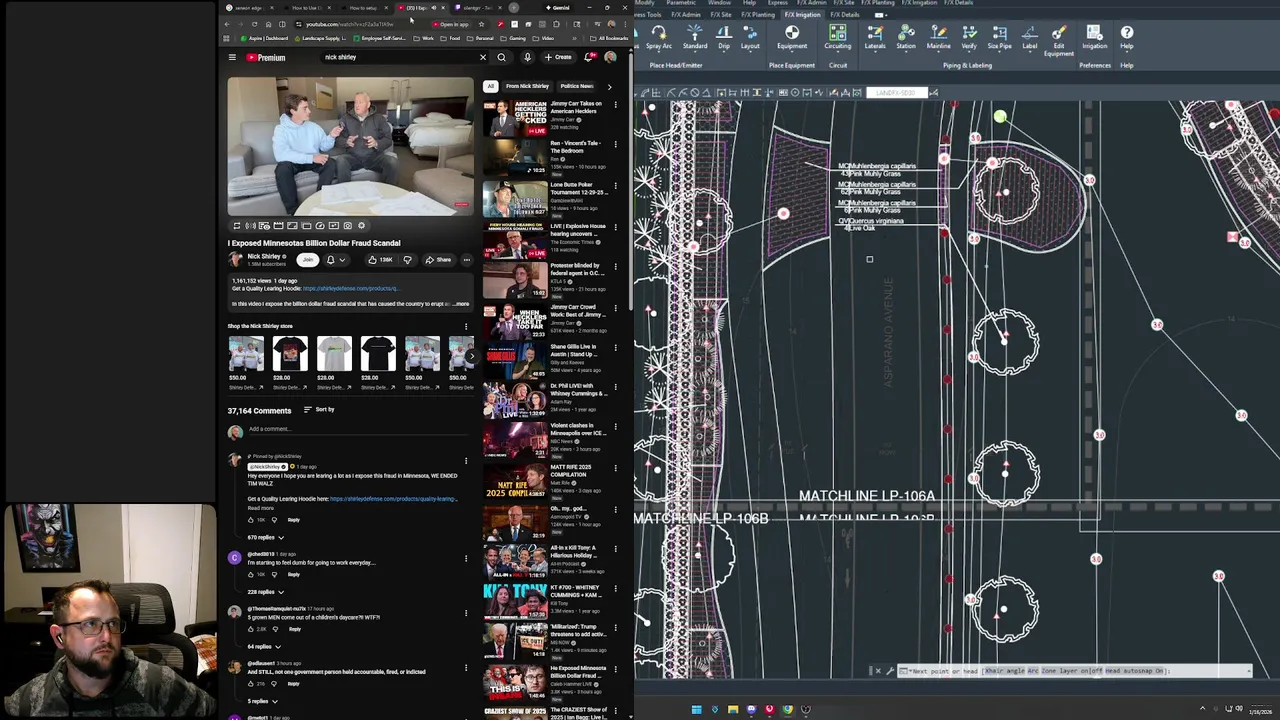Share the video using the Share button
The image size is (1280, 720).
[438, 260]
